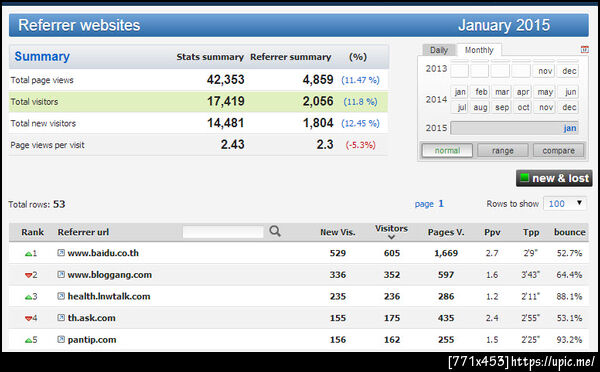This screenshot has height=372, width=600.
Task: Select jul 2014 in calendar
Action: coord(460,107)
